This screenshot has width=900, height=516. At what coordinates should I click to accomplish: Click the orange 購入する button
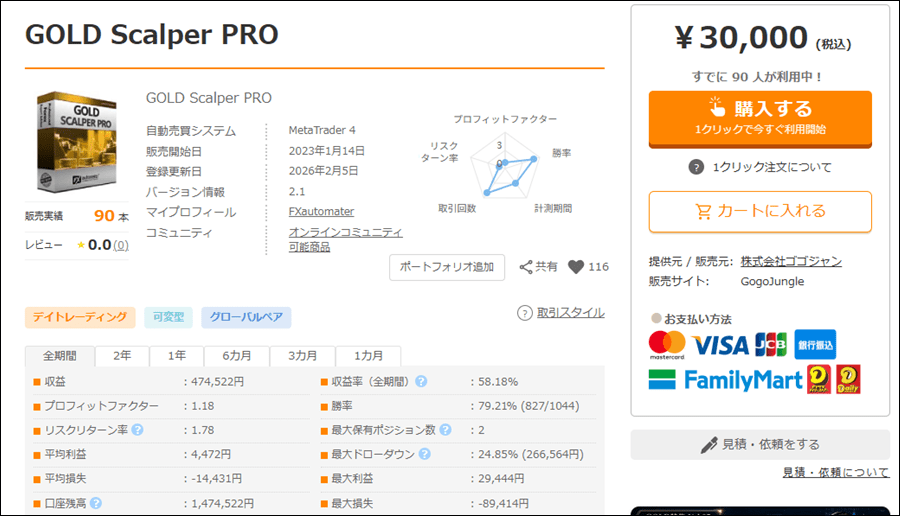click(760, 119)
